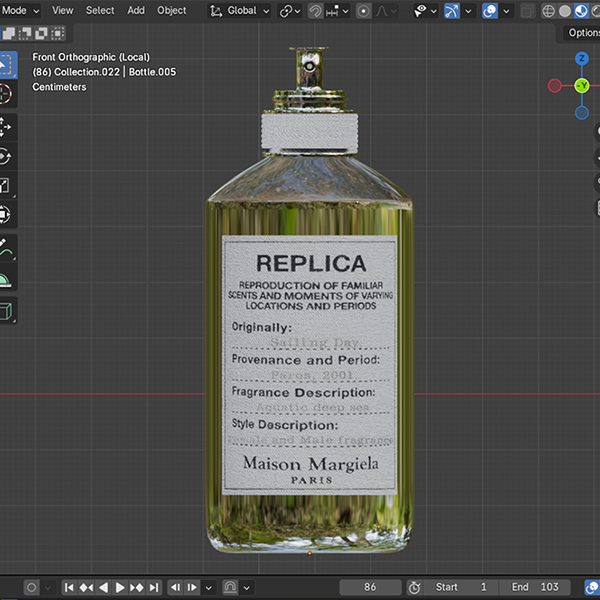Open the Mode dropdown
This screenshot has width=600, height=600.
[x=21, y=11]
